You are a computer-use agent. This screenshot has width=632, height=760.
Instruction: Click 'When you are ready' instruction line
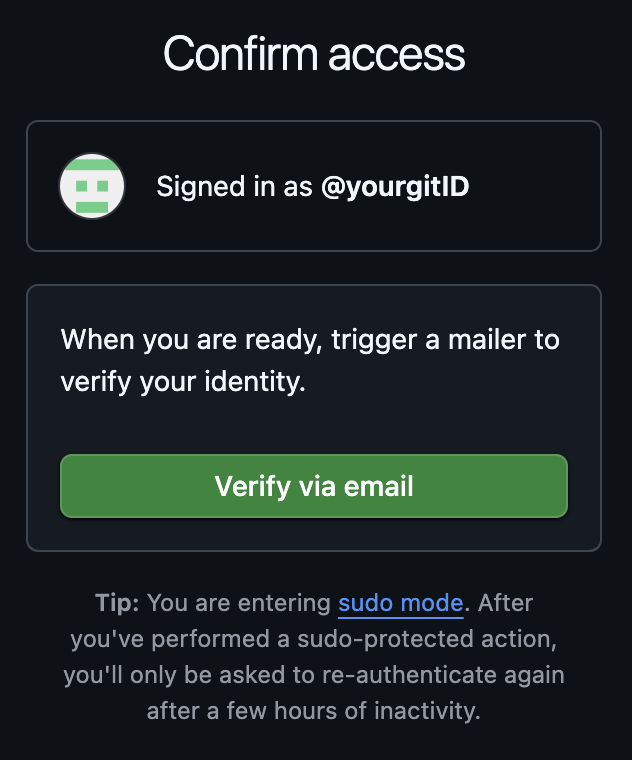pyautogui.click(x=310, y=339)
